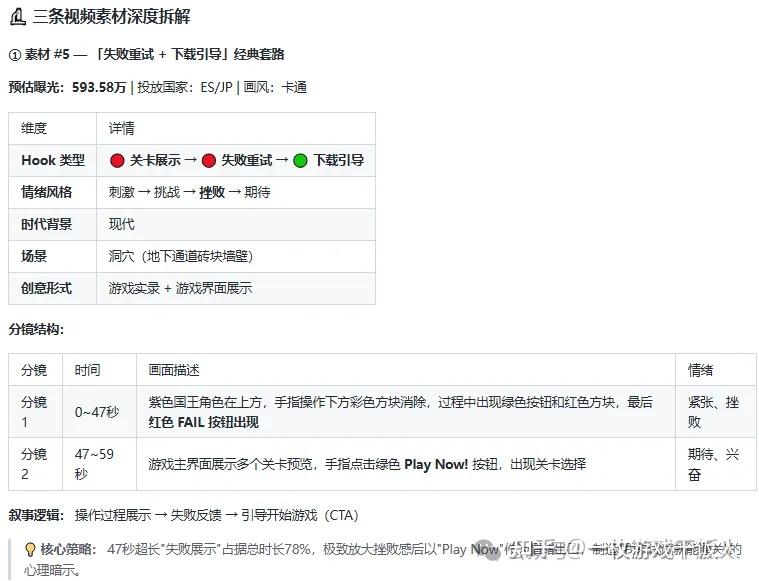Viewport: 759px width, 581px height.
Task: Click the lightbulb icon before 核心策略
Action: pos(30,550)
